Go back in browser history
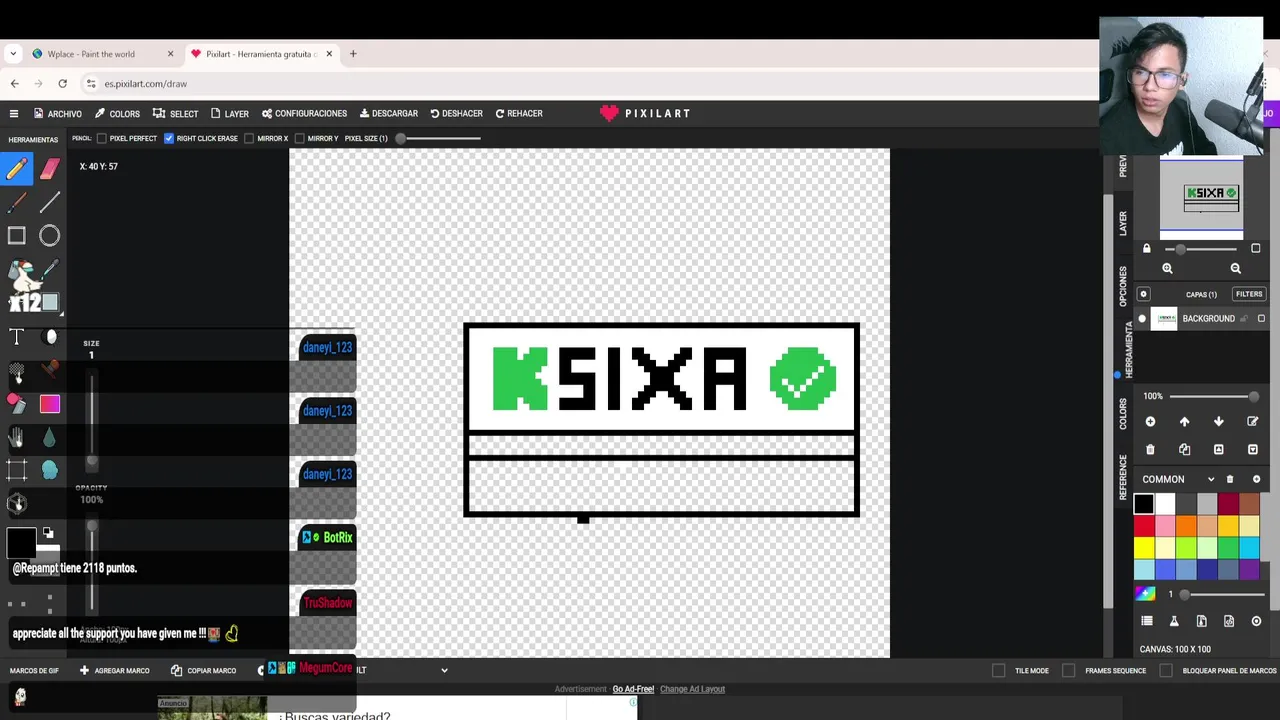This screenshot has width=1280, height=720. click(14, 84)
